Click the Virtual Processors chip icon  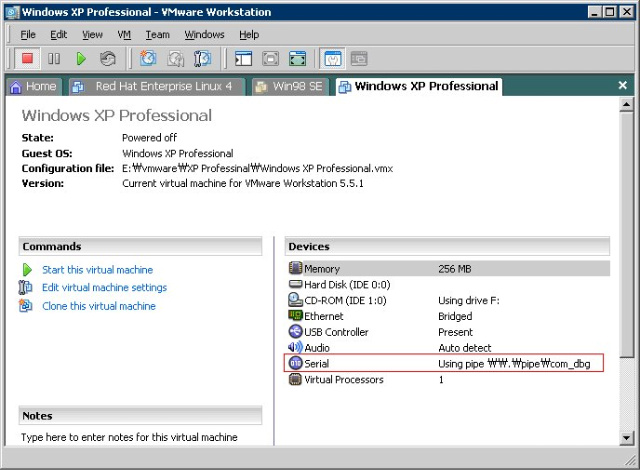(x=295, y=379)
